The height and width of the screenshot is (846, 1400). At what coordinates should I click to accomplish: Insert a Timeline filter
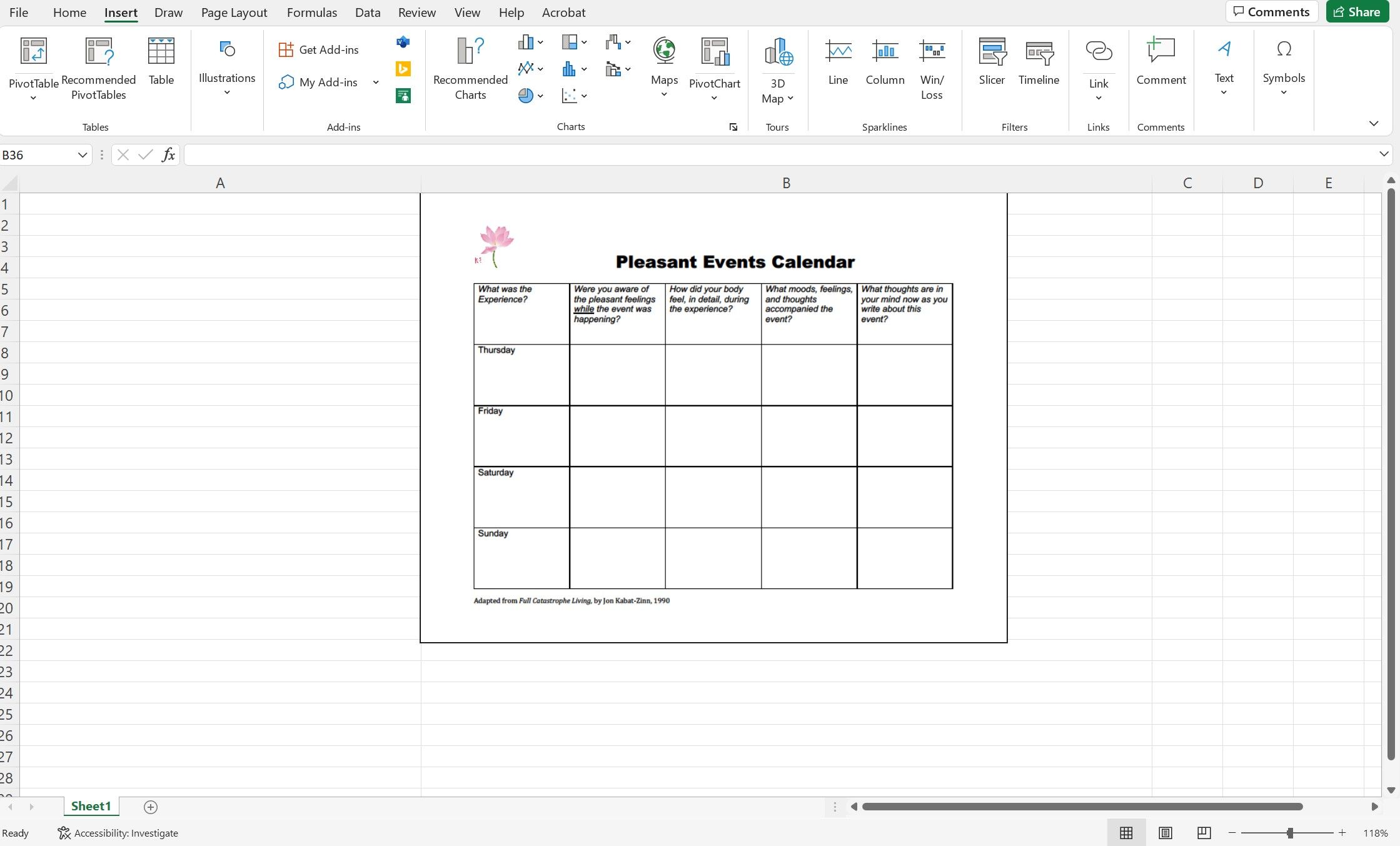(x=1039, y=63)
